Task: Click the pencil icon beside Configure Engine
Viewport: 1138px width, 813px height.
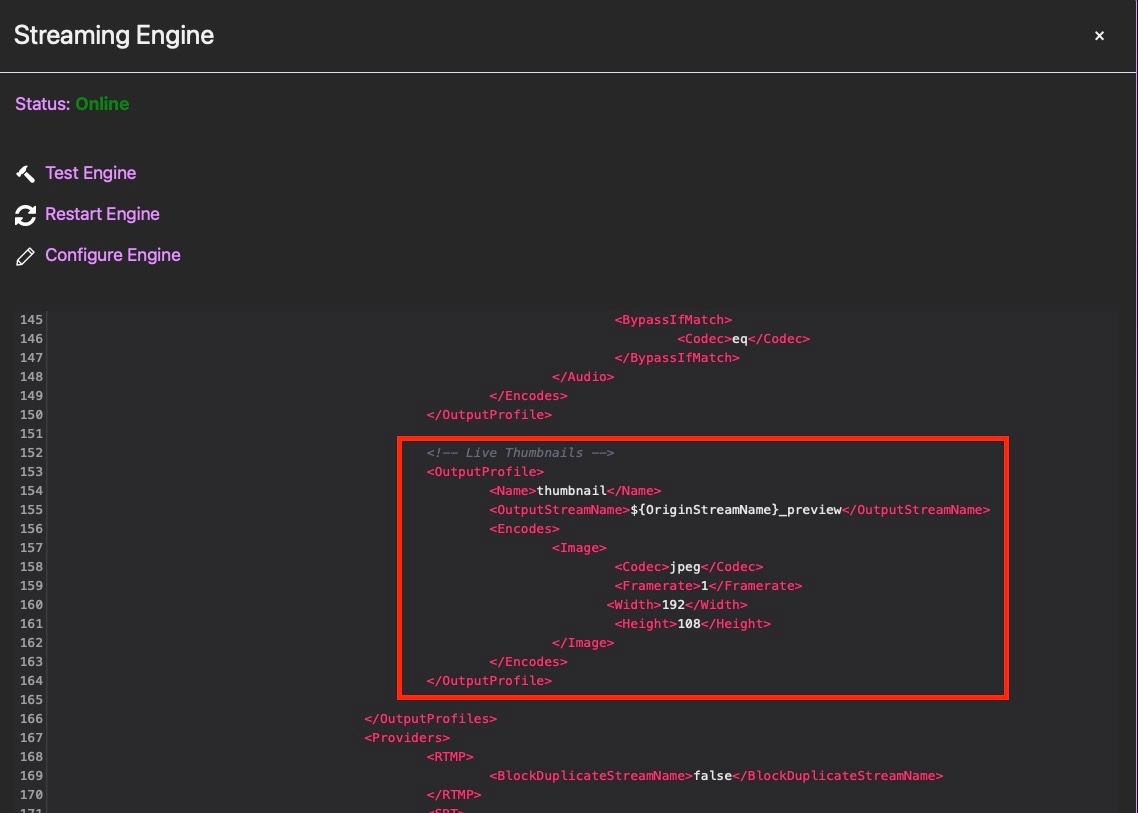Action: pos(25,257)
